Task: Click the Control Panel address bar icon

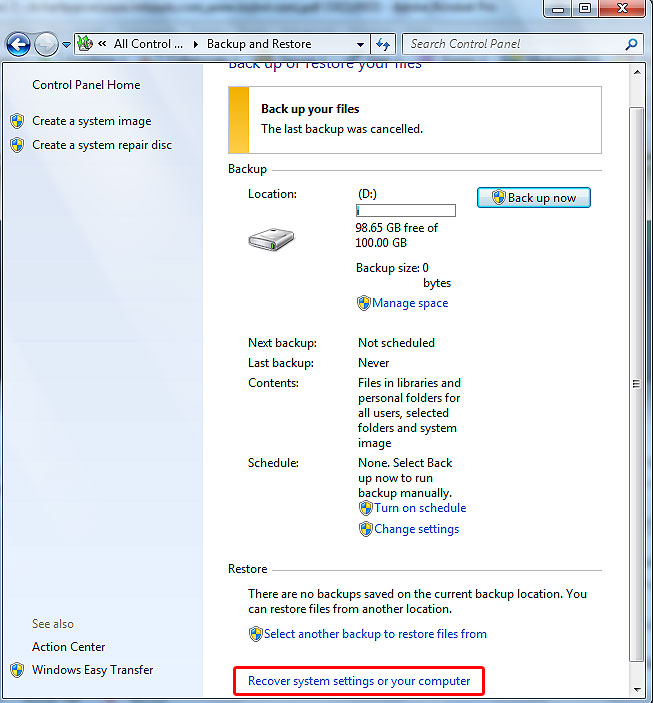Action: 85,44
